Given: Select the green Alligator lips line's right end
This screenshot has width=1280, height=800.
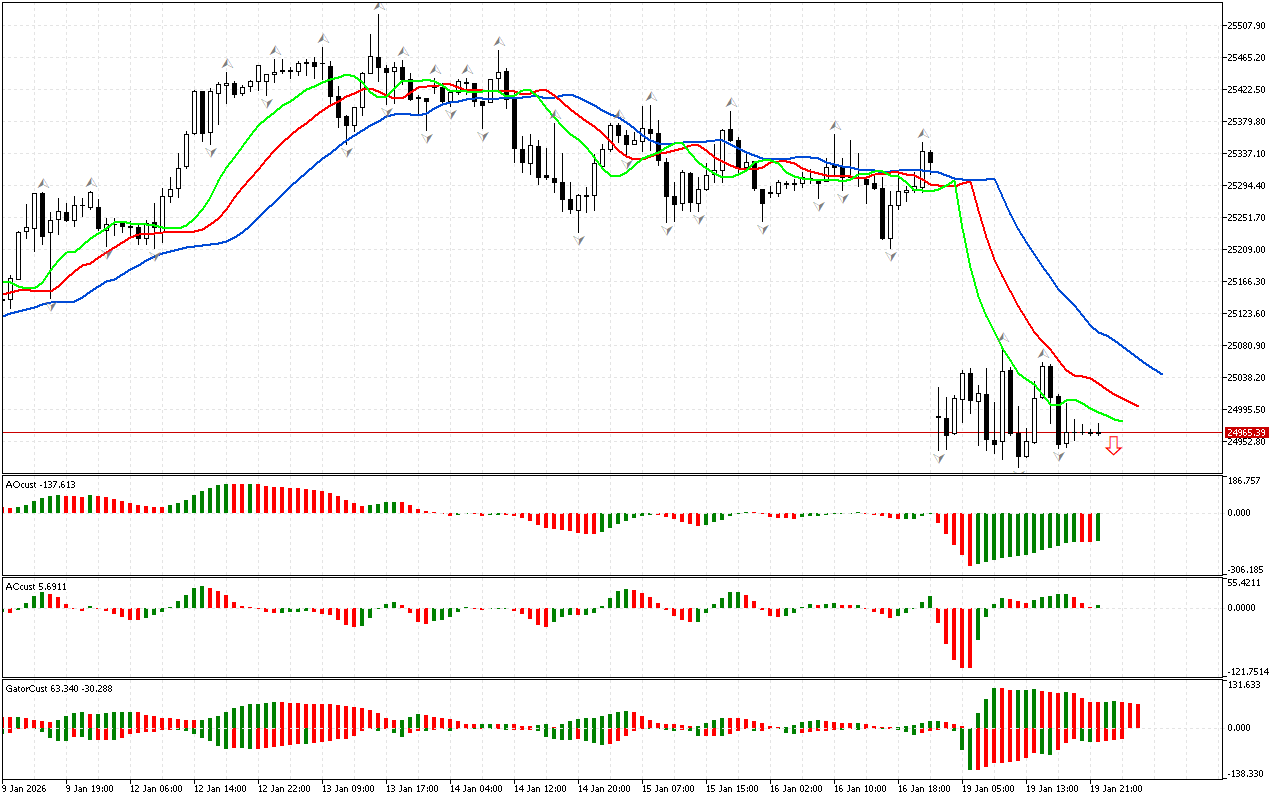Looking at the screenshot, I should pos(1121,420).
